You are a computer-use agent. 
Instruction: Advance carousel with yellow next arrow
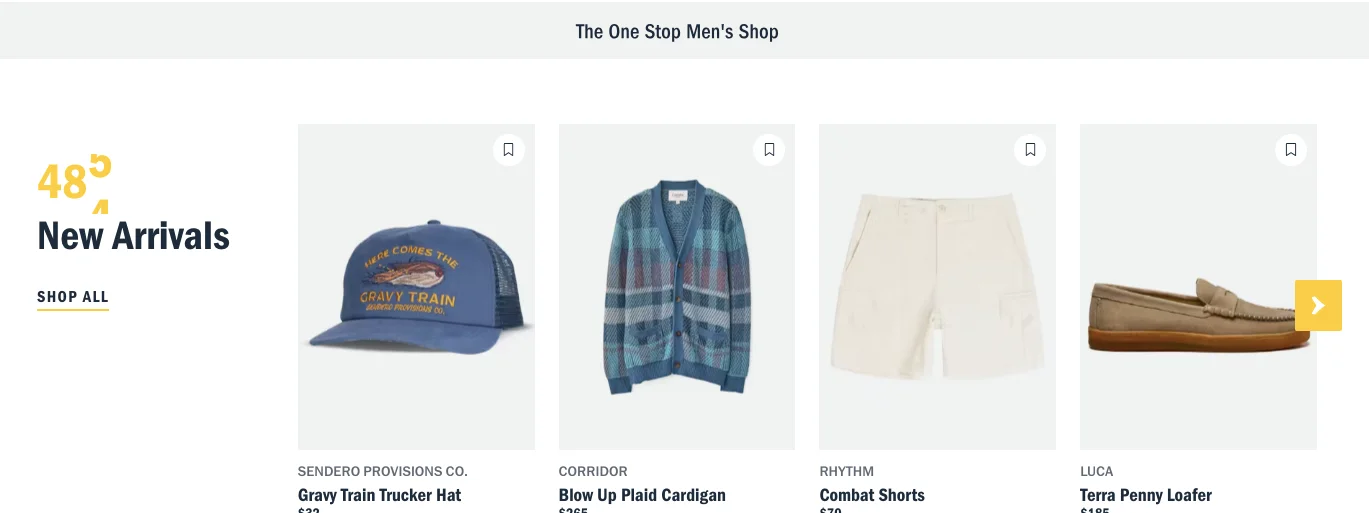point(1318,305)
